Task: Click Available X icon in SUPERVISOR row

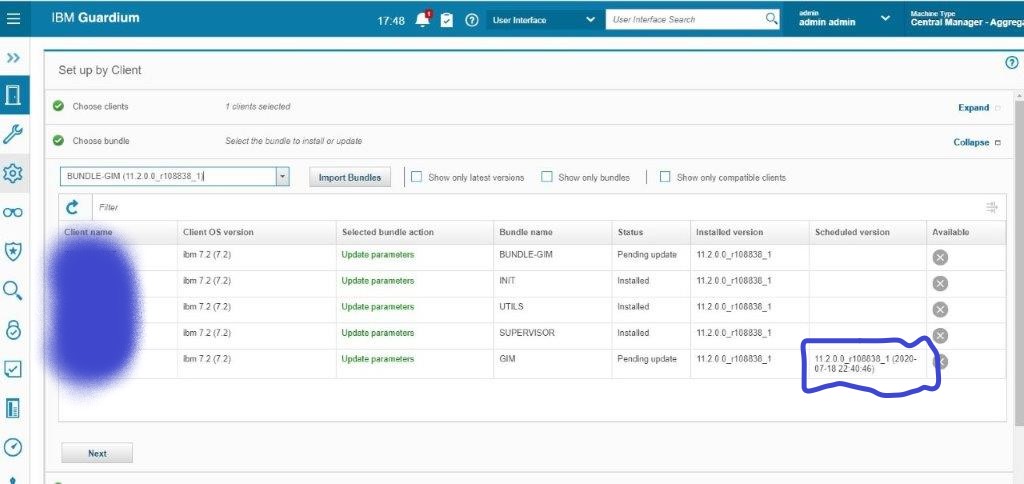Action: [x=940, y=336]
